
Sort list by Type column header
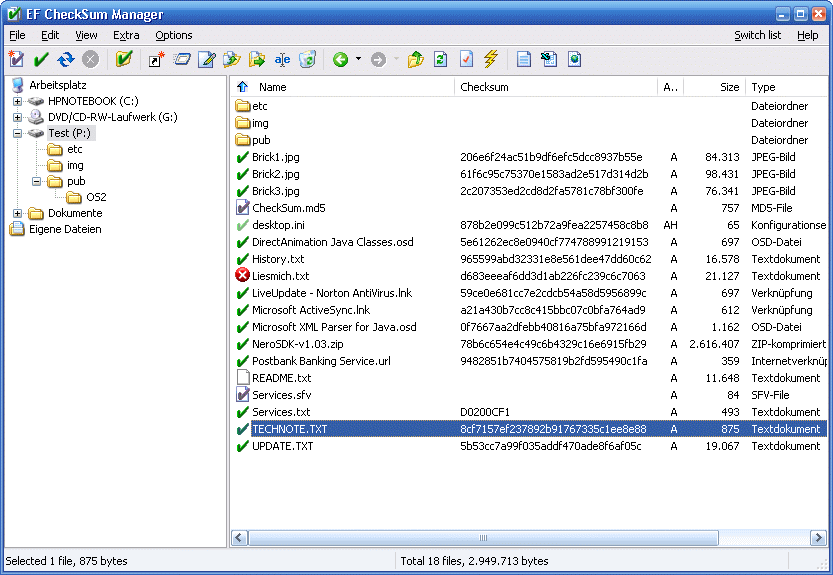coord(787,87)
